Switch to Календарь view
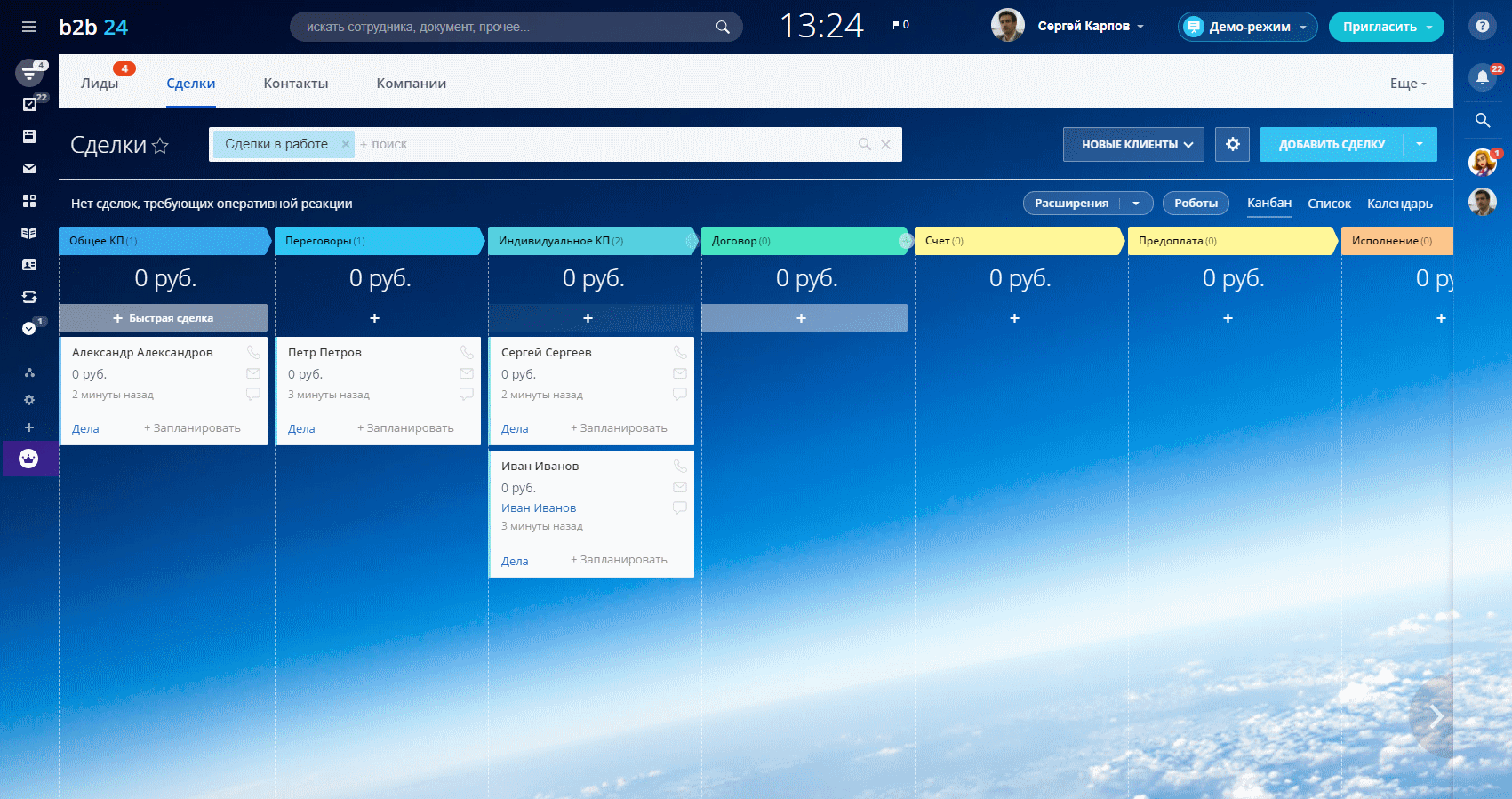 click(x=1400, y=204)
